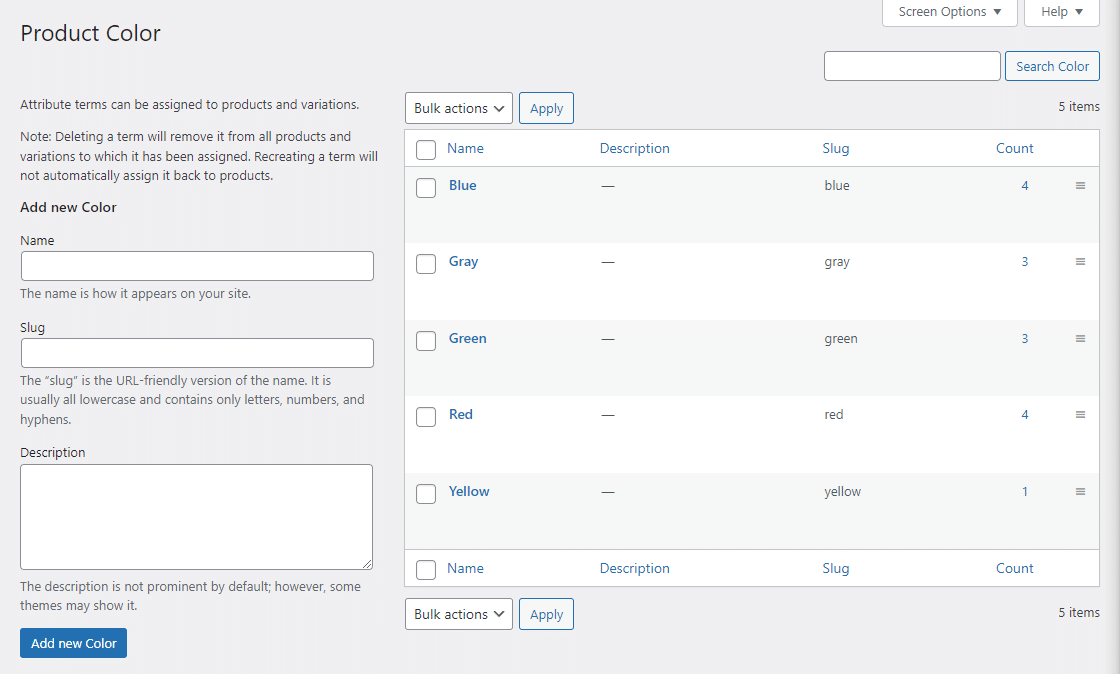Open the Blue color term for editing
The width and height of the screenshot is (1120, 674).
(x=462, y=185)
